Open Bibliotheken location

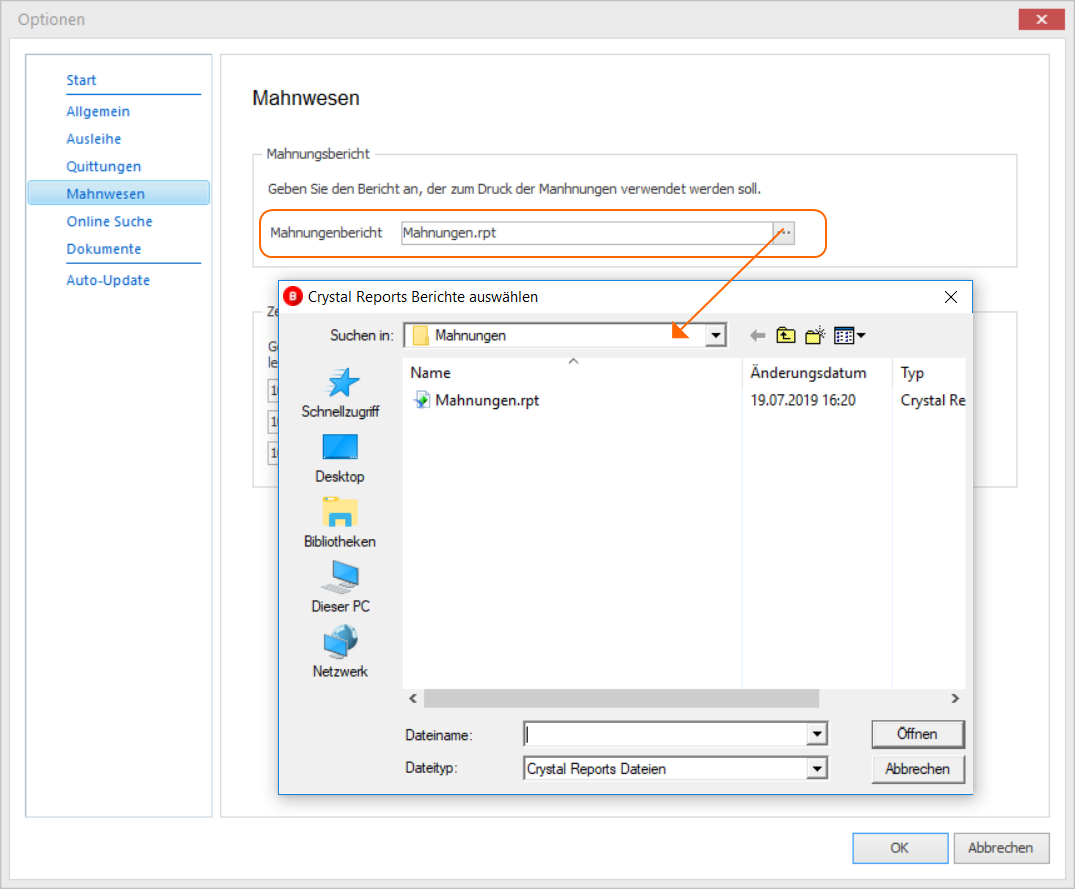click(340, 523)
